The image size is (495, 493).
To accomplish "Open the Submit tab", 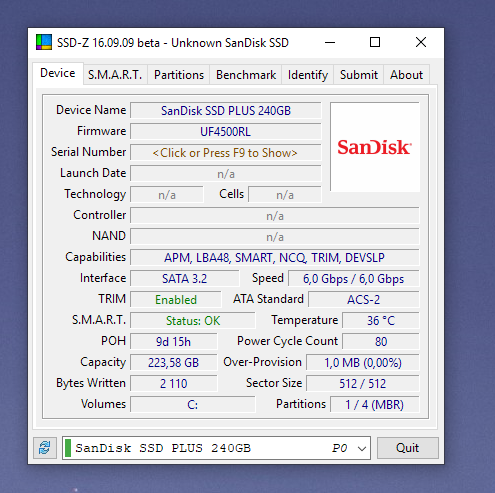I will point(359,75).
